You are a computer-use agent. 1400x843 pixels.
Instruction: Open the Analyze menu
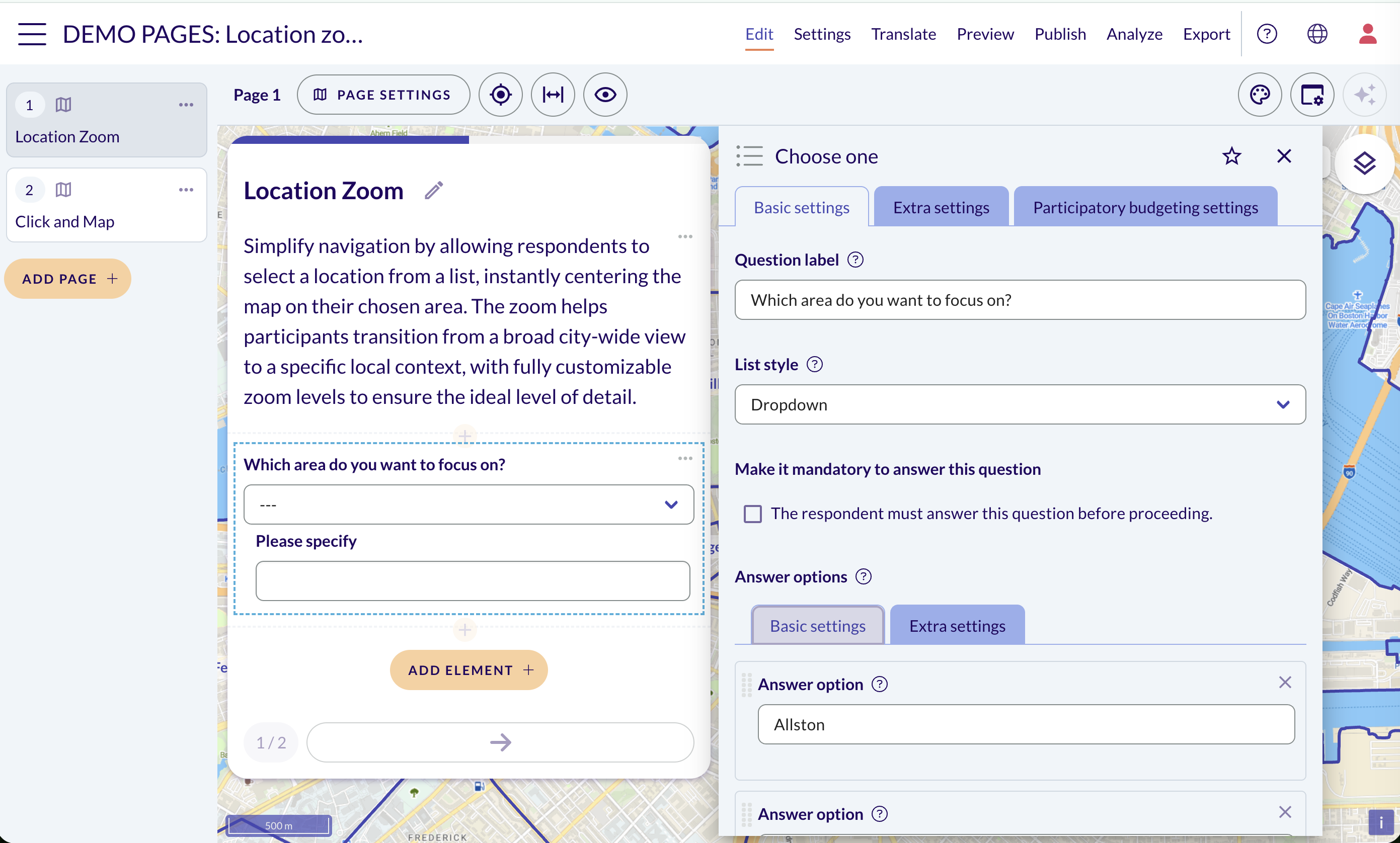(x=1134, y=34)
